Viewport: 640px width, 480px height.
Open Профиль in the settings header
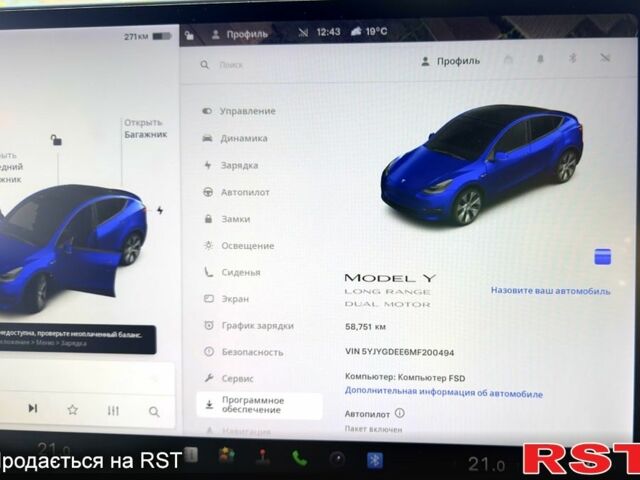pos(450,62)
